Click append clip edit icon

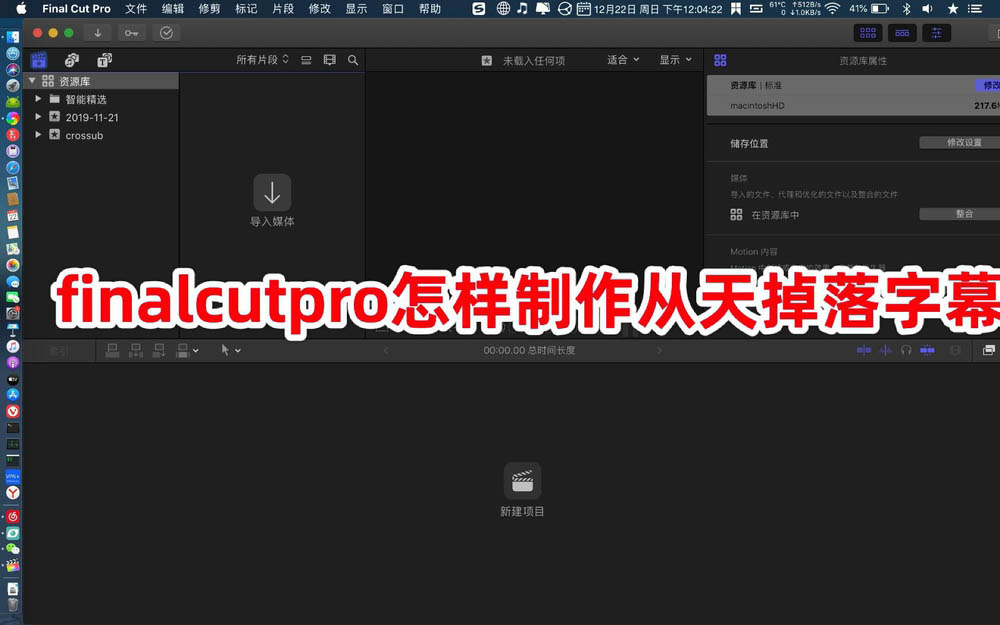point(159,350)
